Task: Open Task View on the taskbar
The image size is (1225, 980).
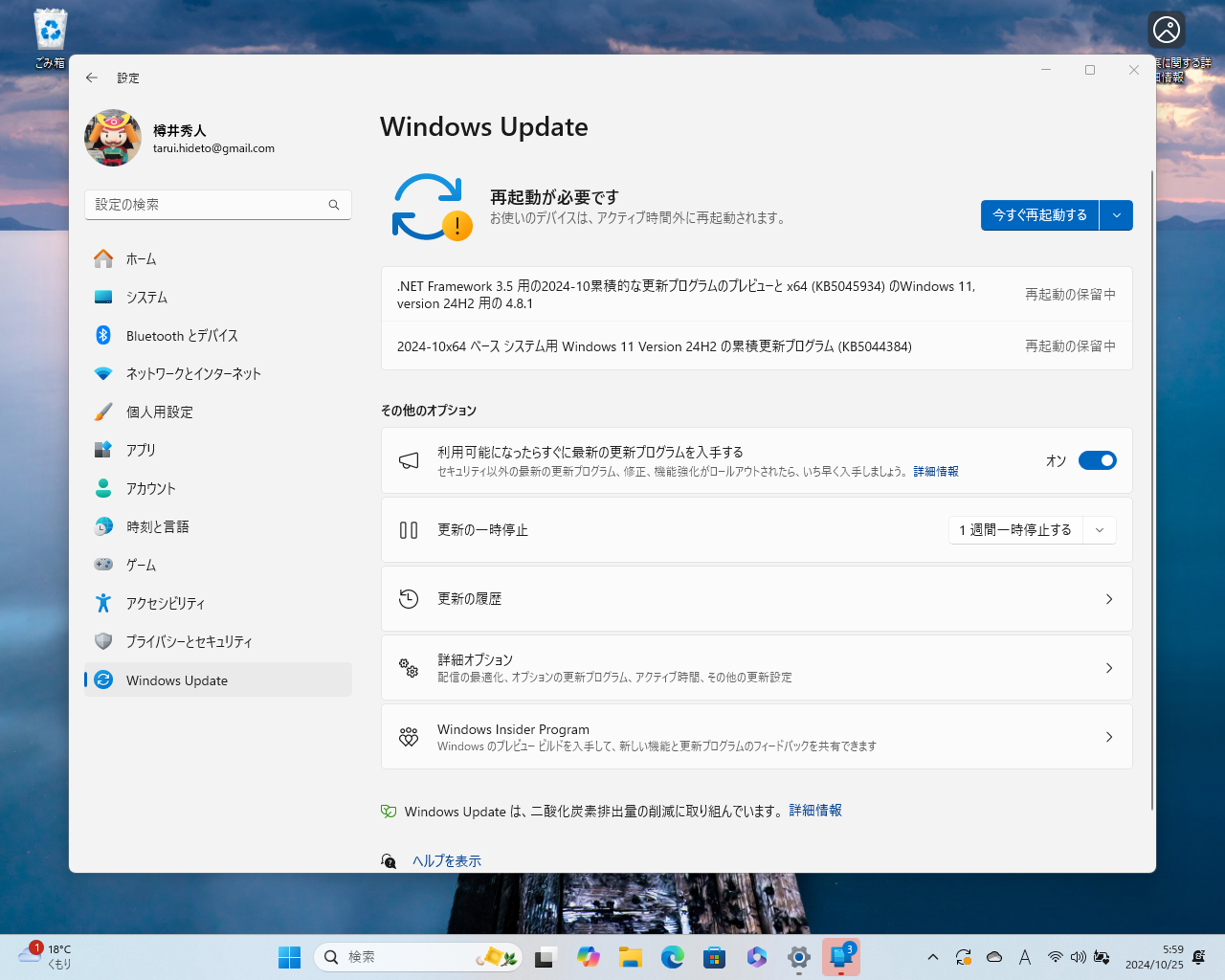Action: (x=546, y=957)
